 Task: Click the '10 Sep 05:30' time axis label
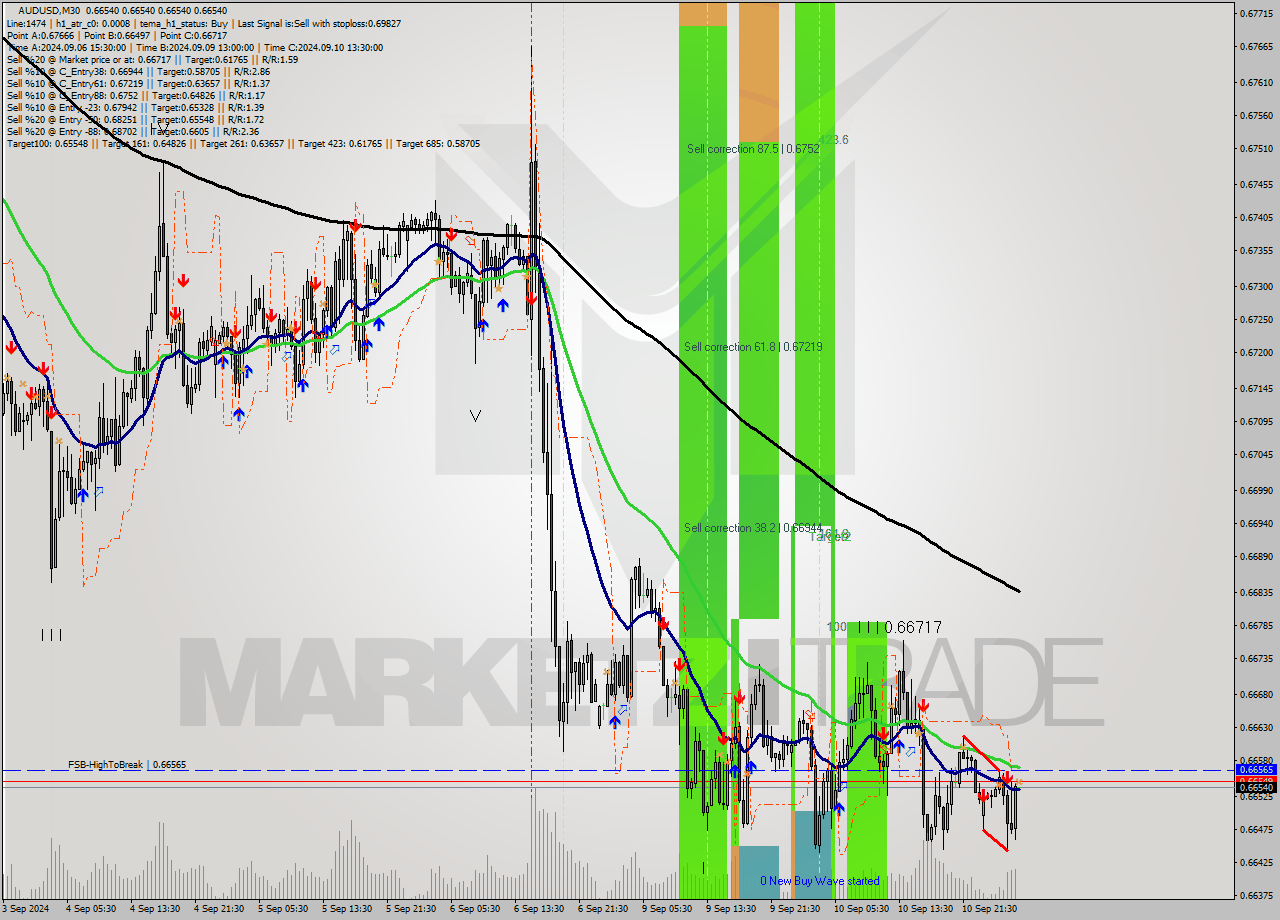click(x=861, y=909)
